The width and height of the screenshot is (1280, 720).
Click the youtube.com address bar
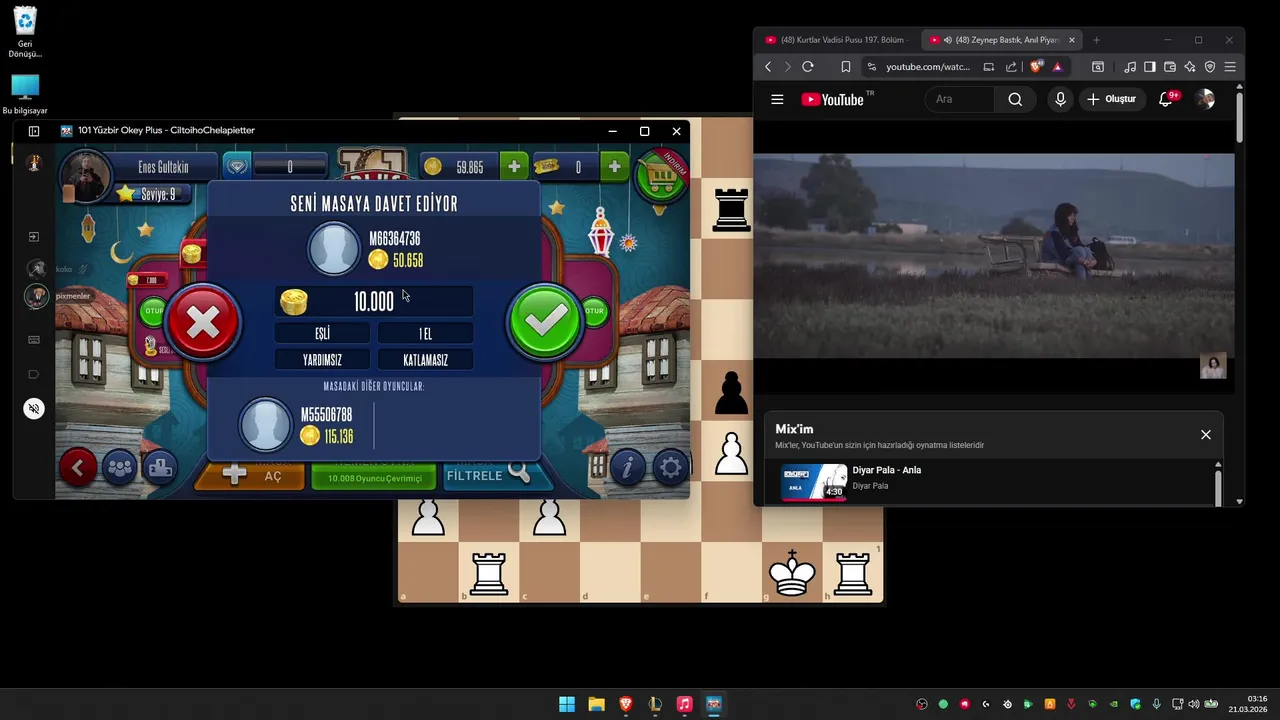pyautogui.click(x=927, y=67)
